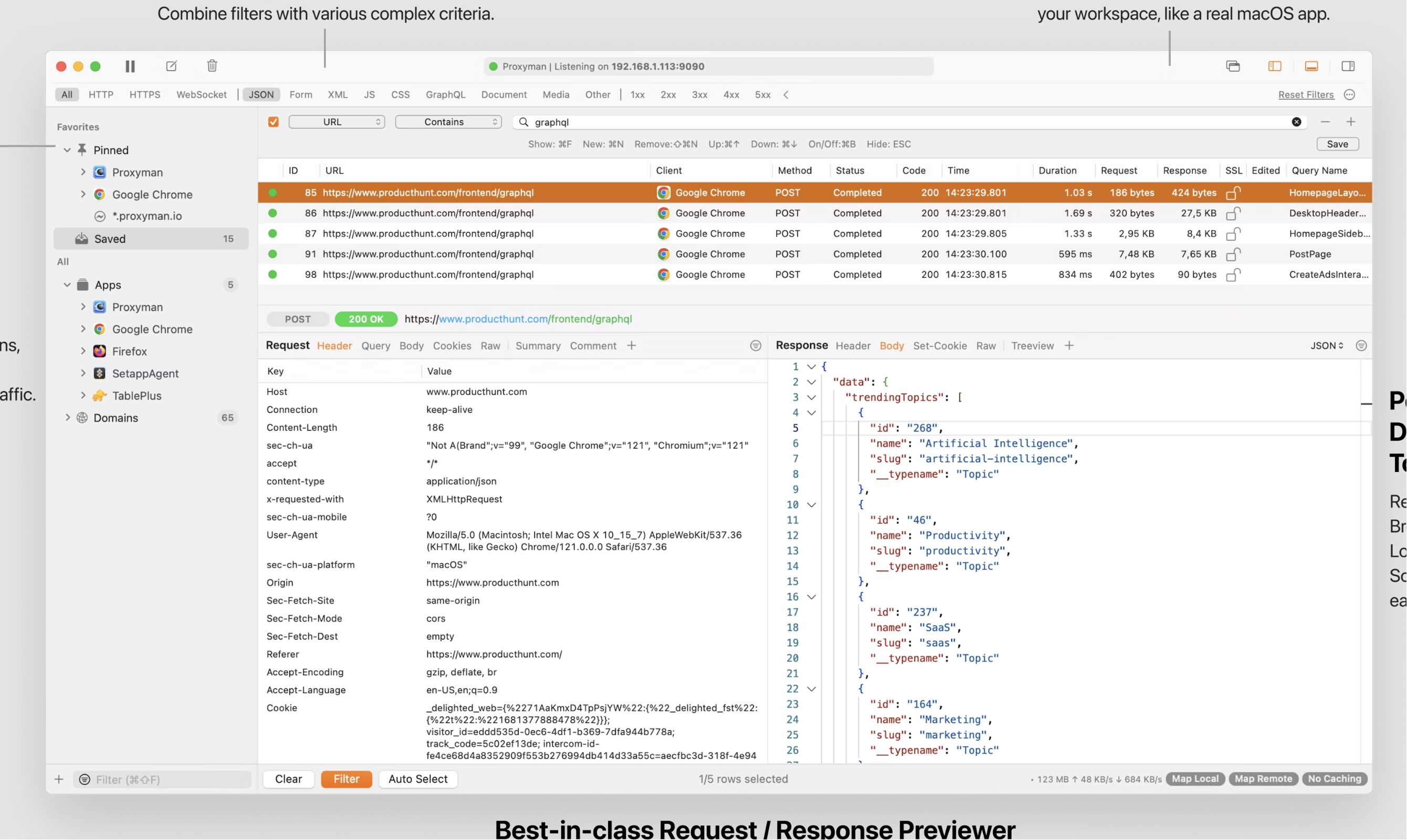The image size is (1407, 840).
Task: Toggle the WebSocket protocol filter
Action: pyautogui.click(x=202, y=94)
